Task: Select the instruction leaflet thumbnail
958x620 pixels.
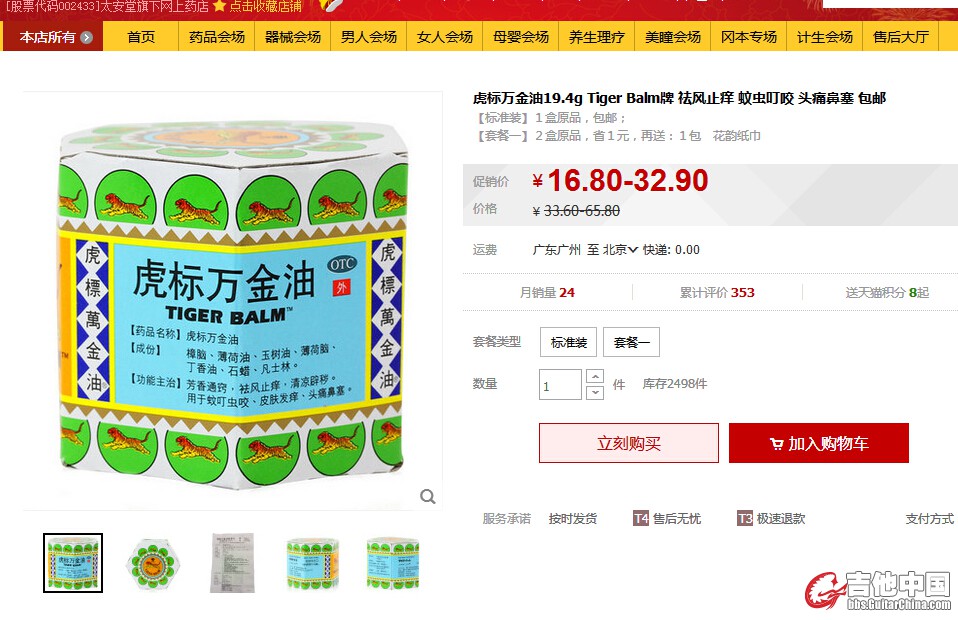Action: 232,563
